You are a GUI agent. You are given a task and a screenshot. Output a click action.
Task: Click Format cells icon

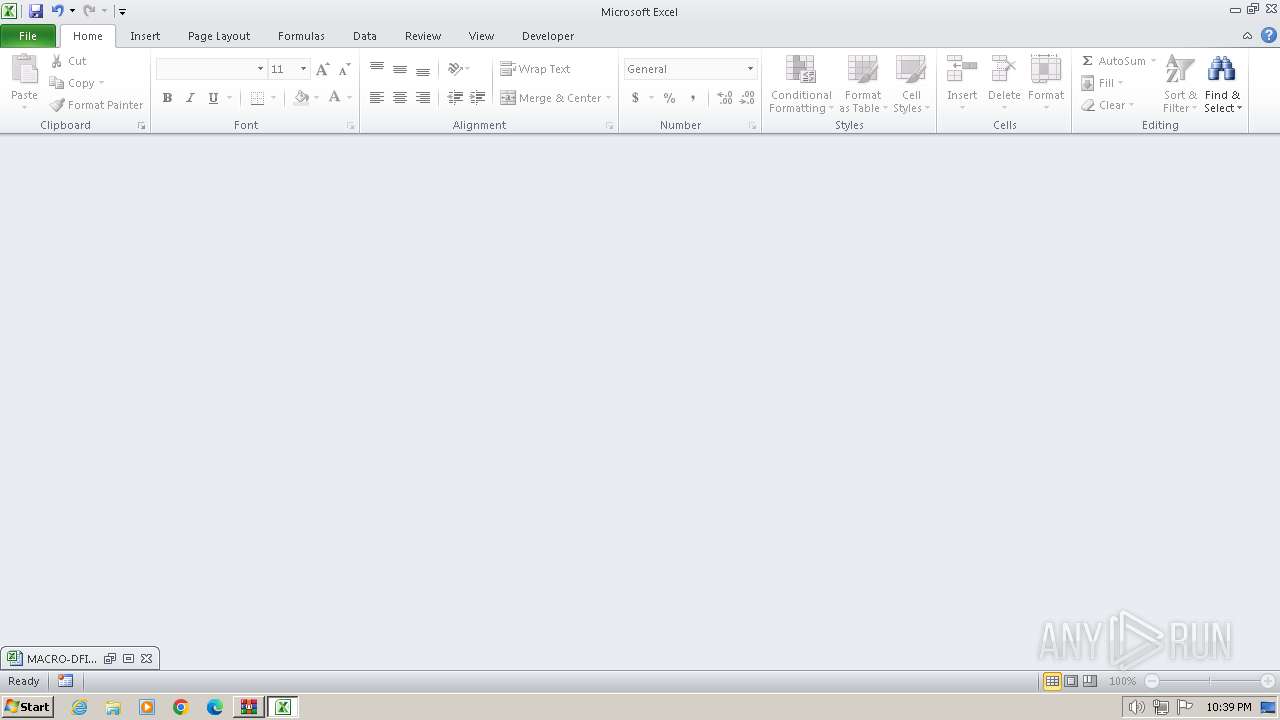point(1046,69)
